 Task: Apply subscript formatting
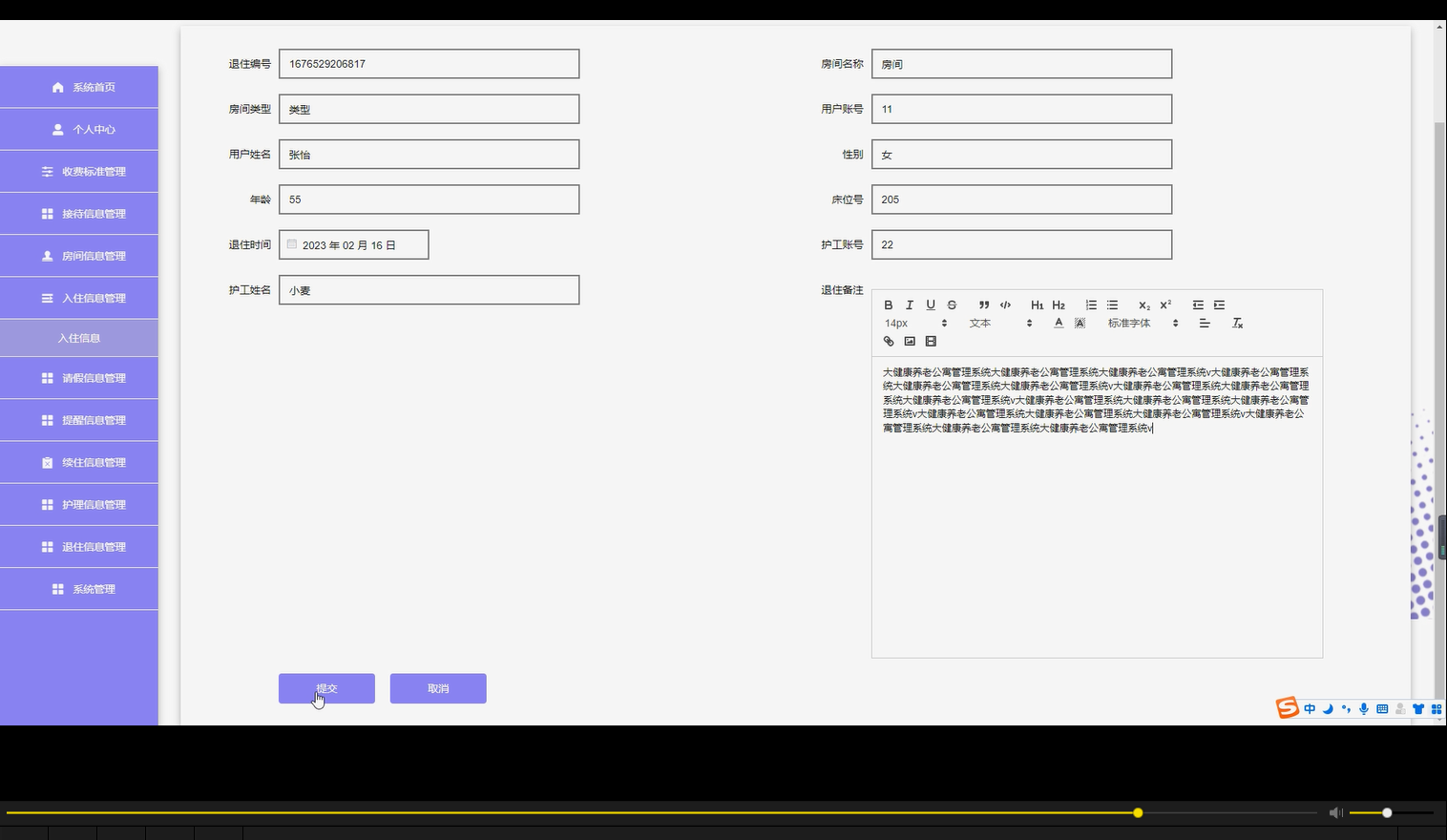click(x=1144, y=304)
